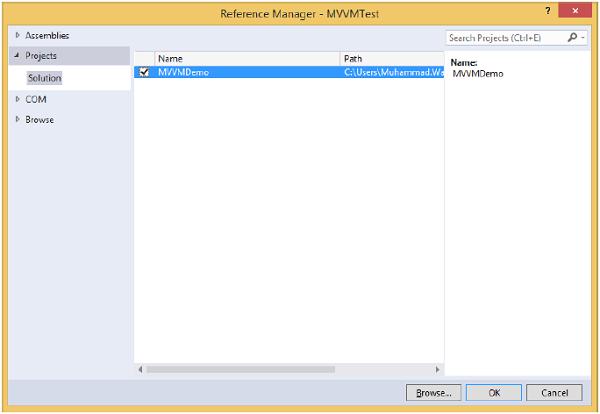600x414 pixels.
Task: Confirm with the OK button
Action: pos(494,393)
